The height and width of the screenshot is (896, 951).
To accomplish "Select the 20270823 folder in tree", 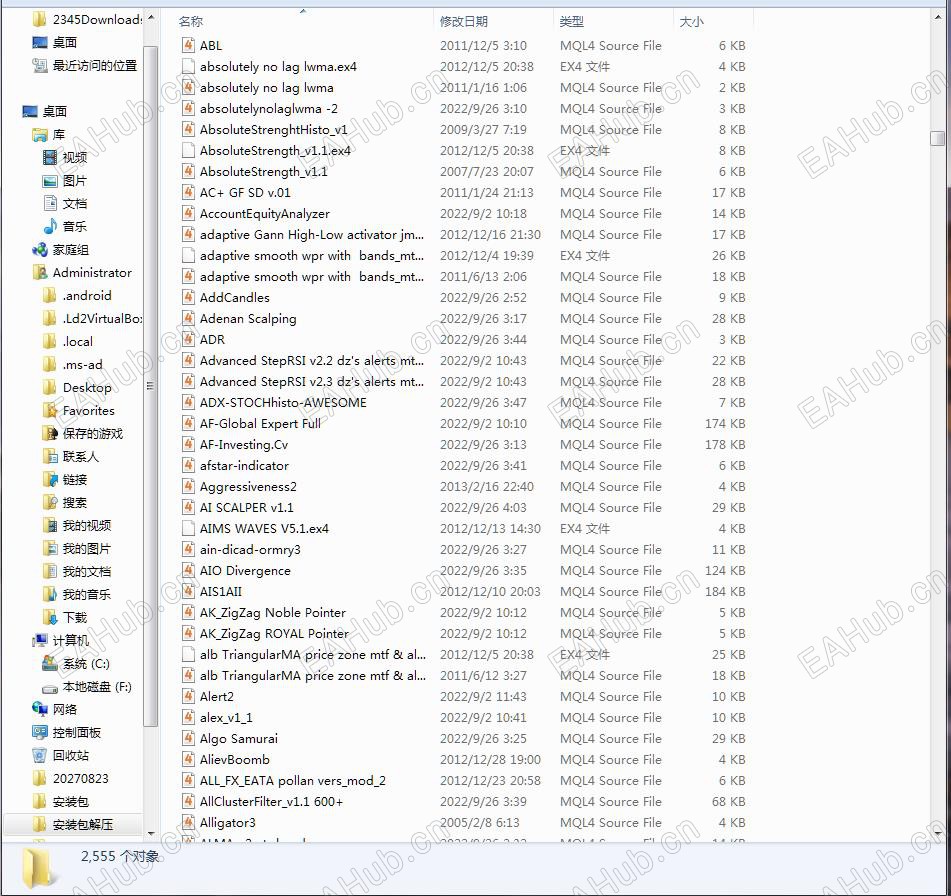I will coord(70,778).
